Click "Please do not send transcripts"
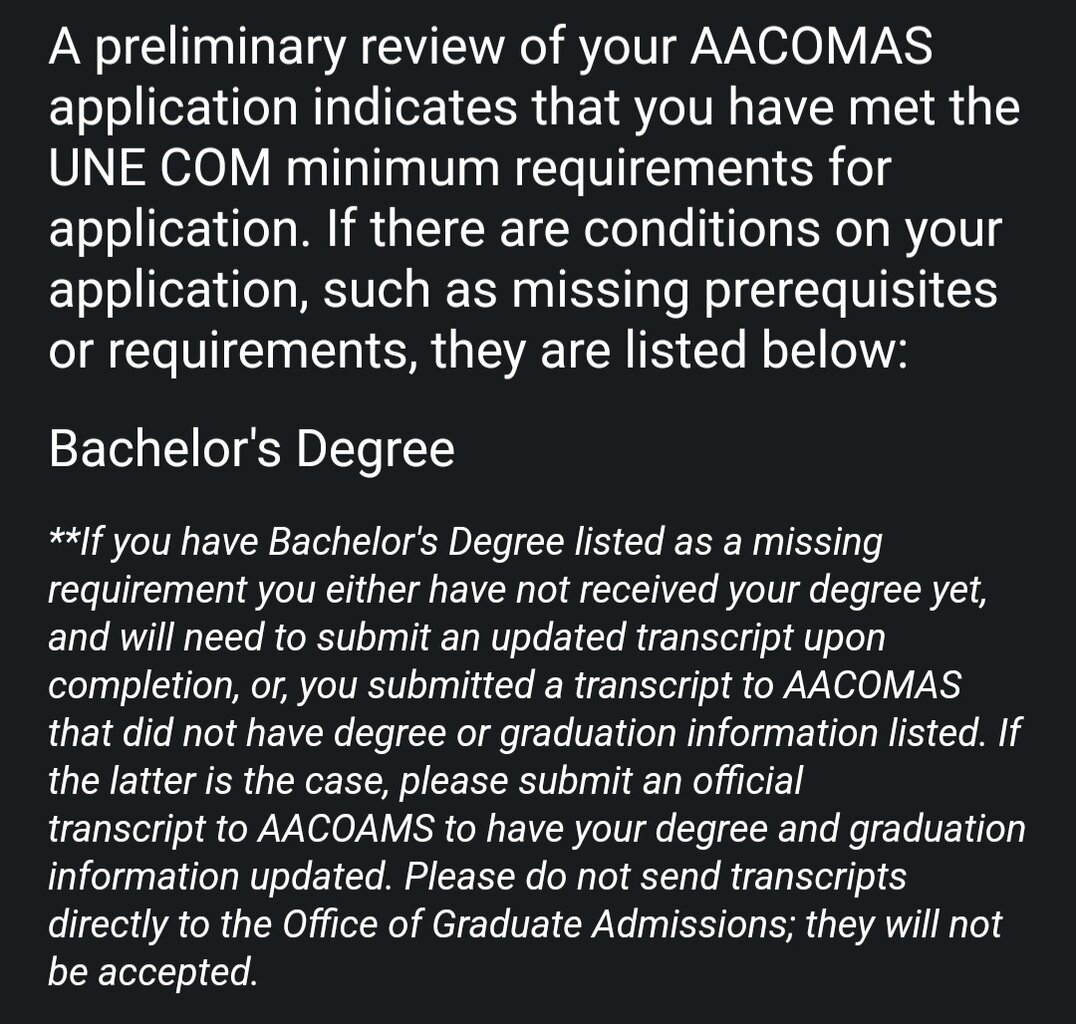The width and height of the screenshot is (1076, 1024). tap(656, 877)
